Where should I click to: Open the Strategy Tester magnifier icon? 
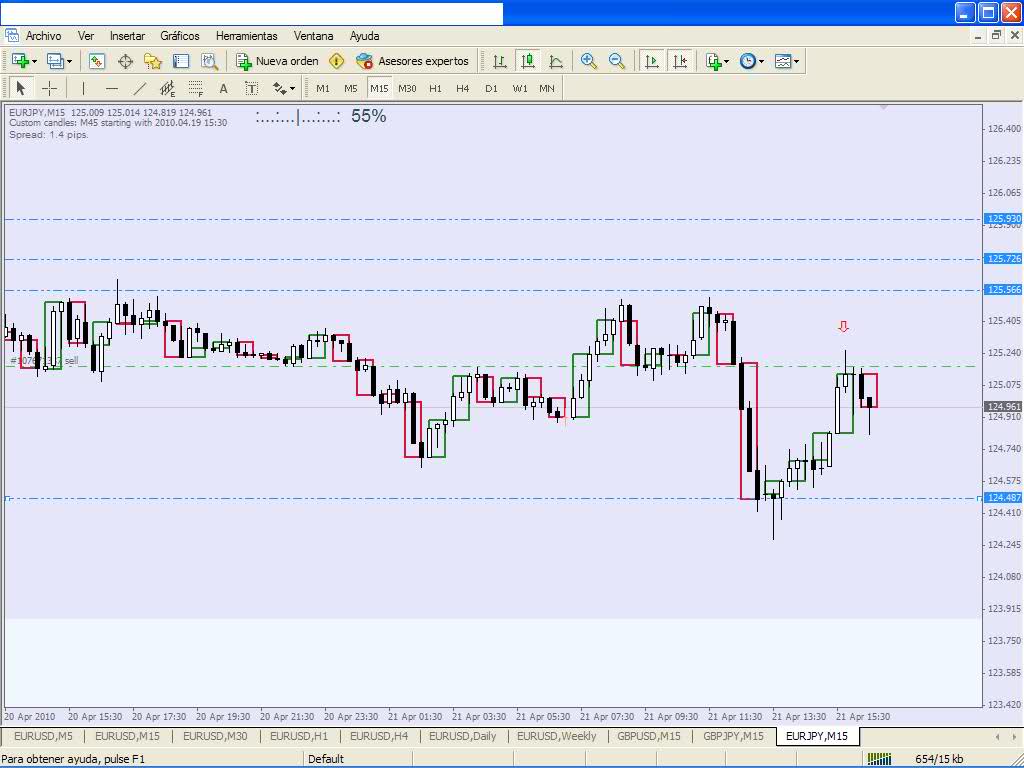[209, 61]
